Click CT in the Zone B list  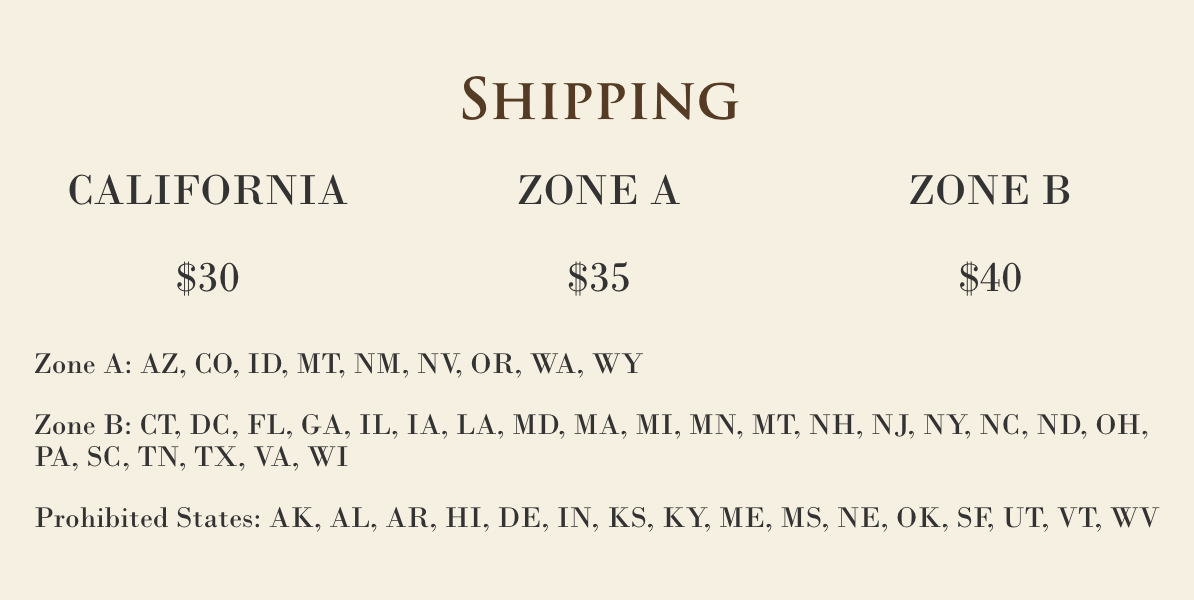158,425
